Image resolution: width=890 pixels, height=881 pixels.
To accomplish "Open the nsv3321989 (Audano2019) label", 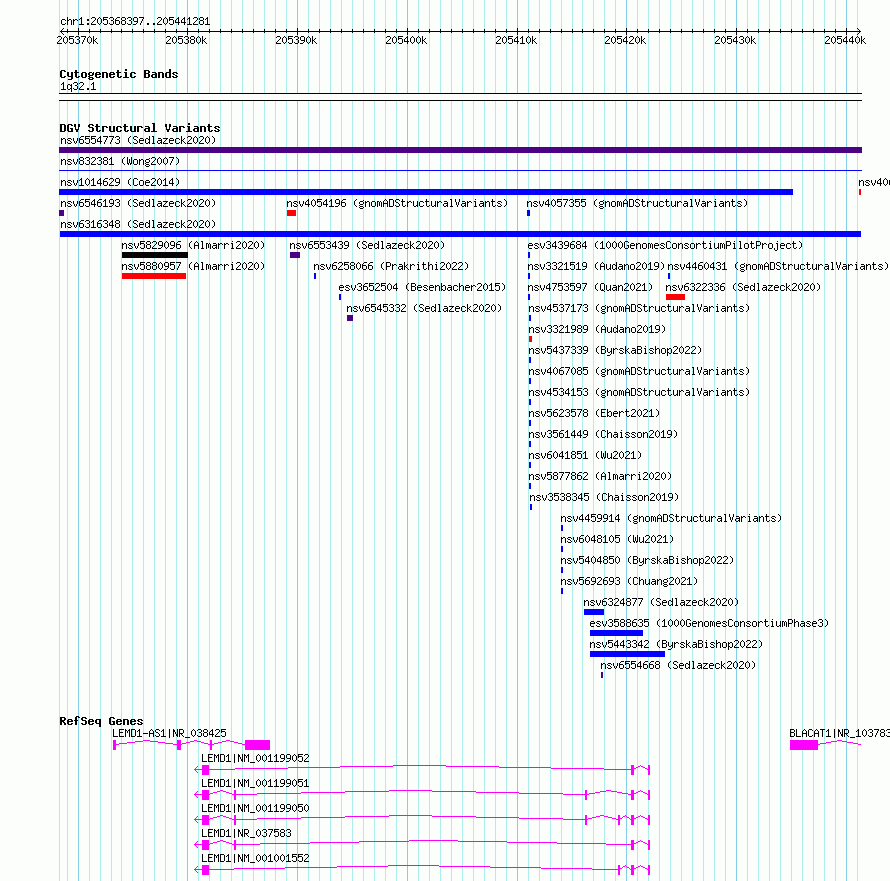I will pos(597,329).
